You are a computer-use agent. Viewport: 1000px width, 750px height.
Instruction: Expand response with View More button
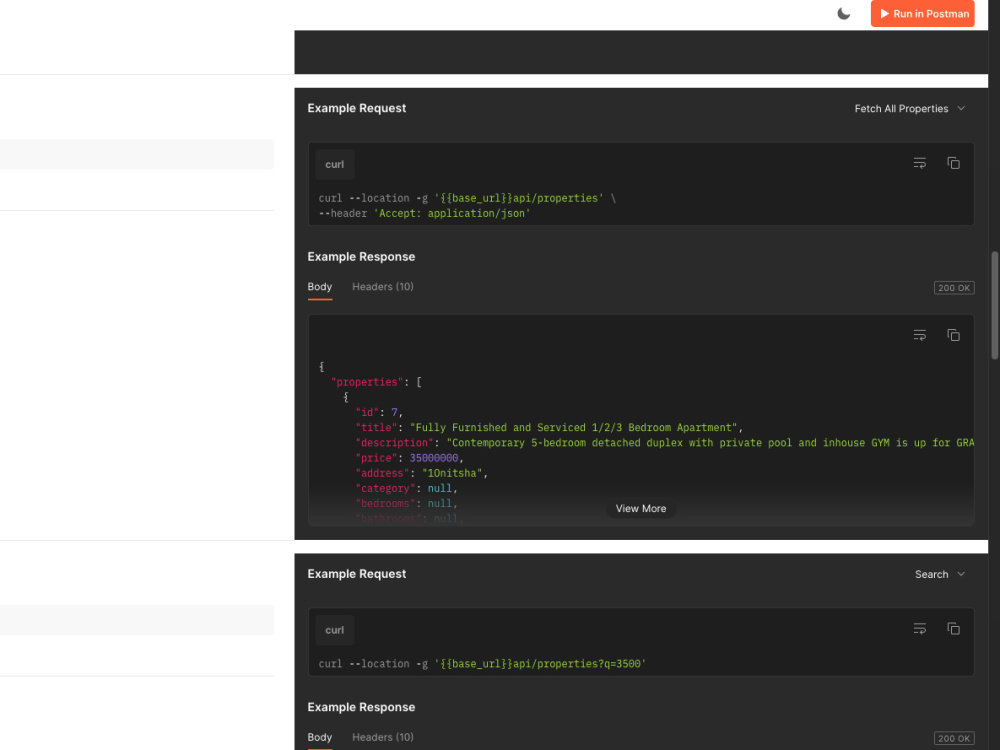coord(641,508)
